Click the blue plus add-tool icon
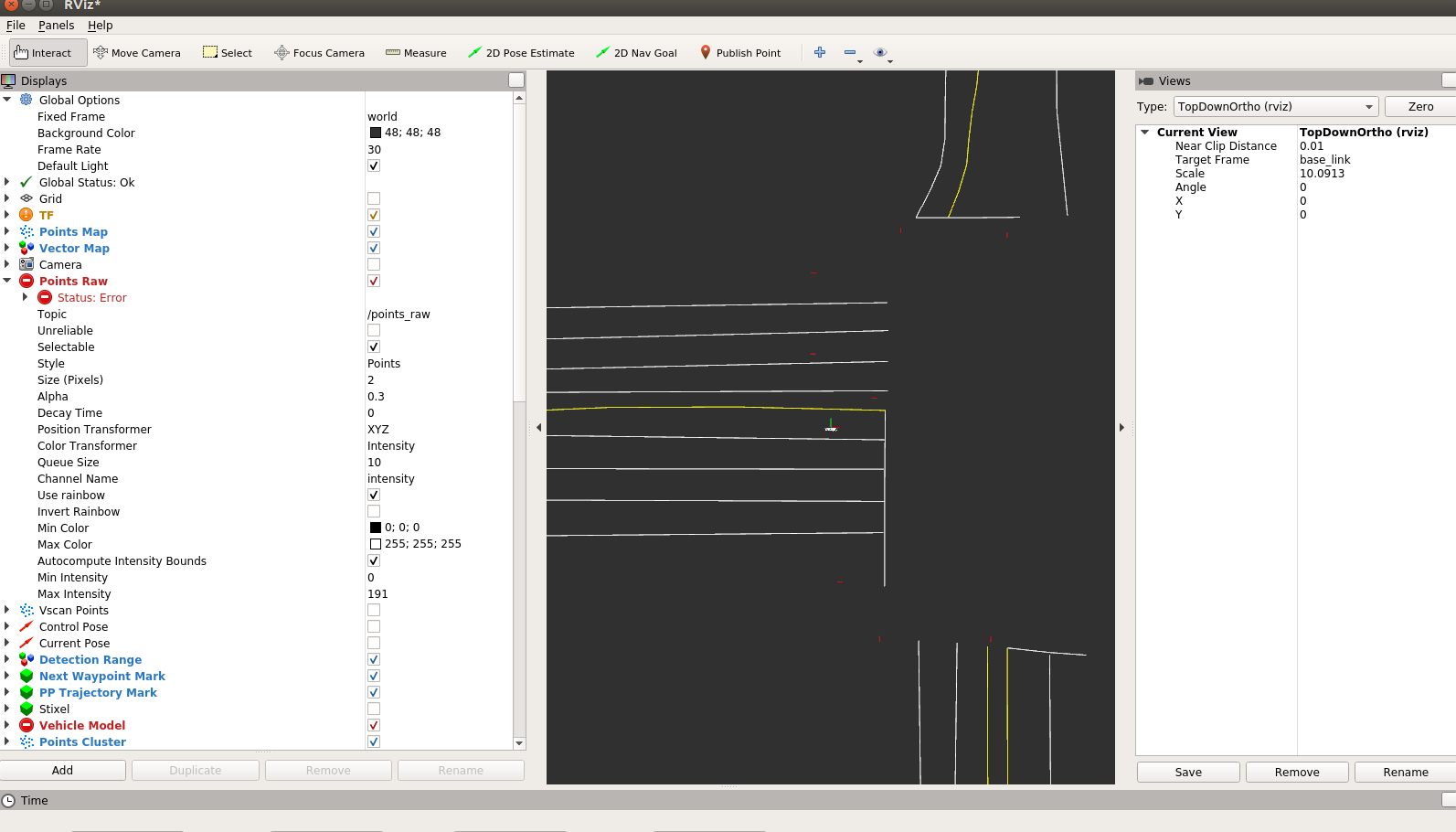This screenshot has height=832, width=1456. 820,52
